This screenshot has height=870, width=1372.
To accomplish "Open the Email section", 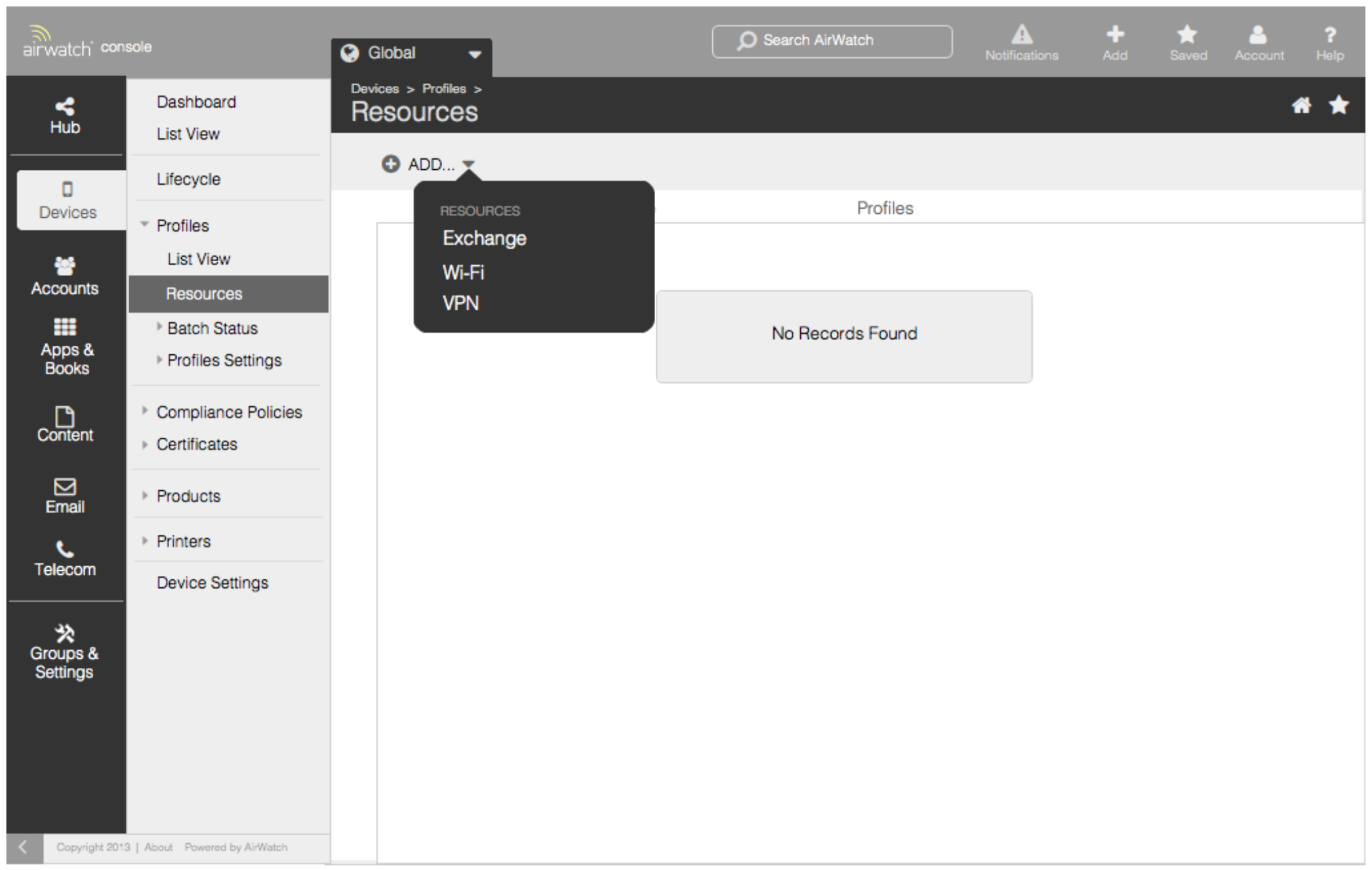I will point(65,496).
